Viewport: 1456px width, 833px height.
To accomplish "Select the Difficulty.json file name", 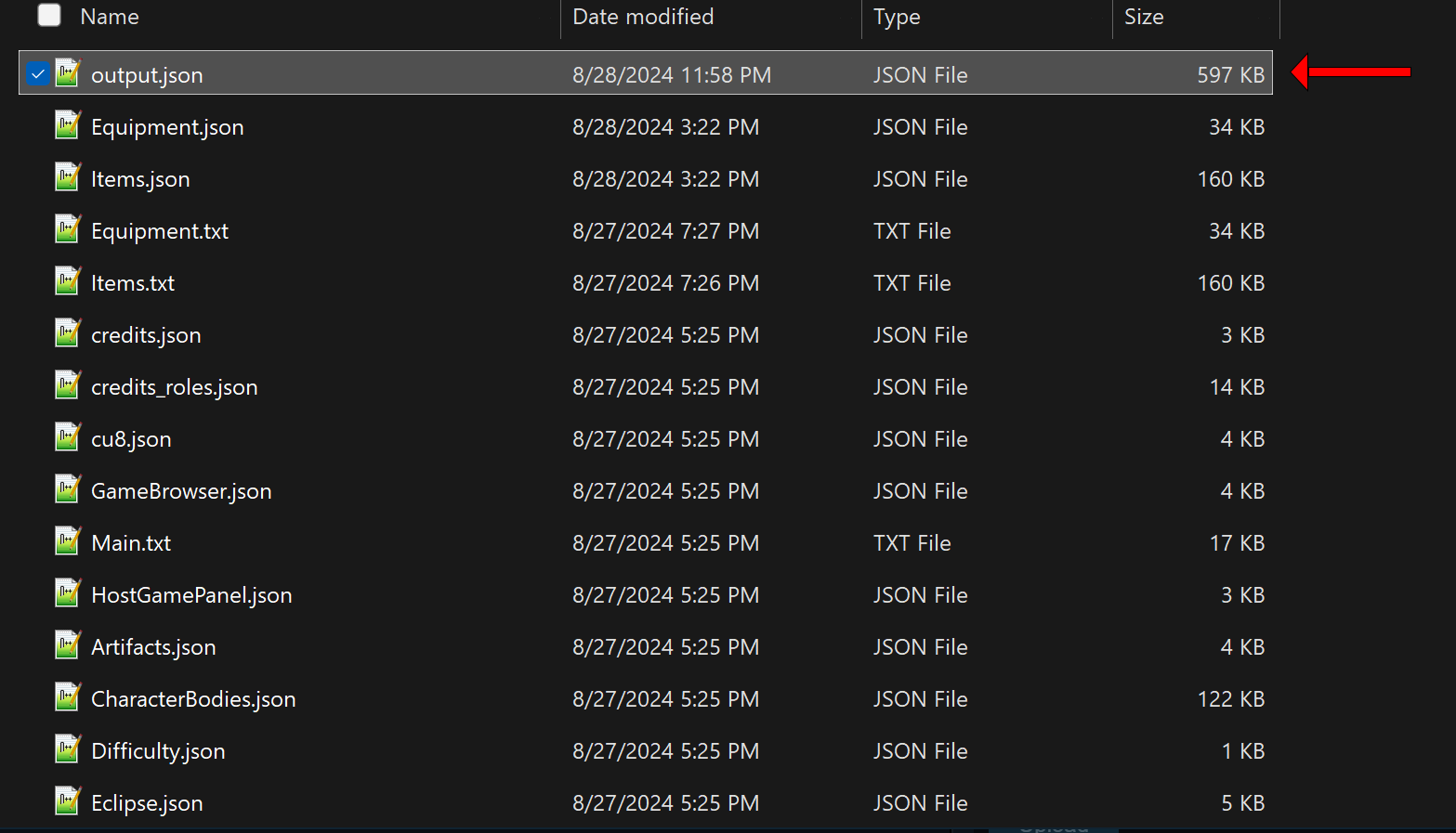I will tap(158, 751).
